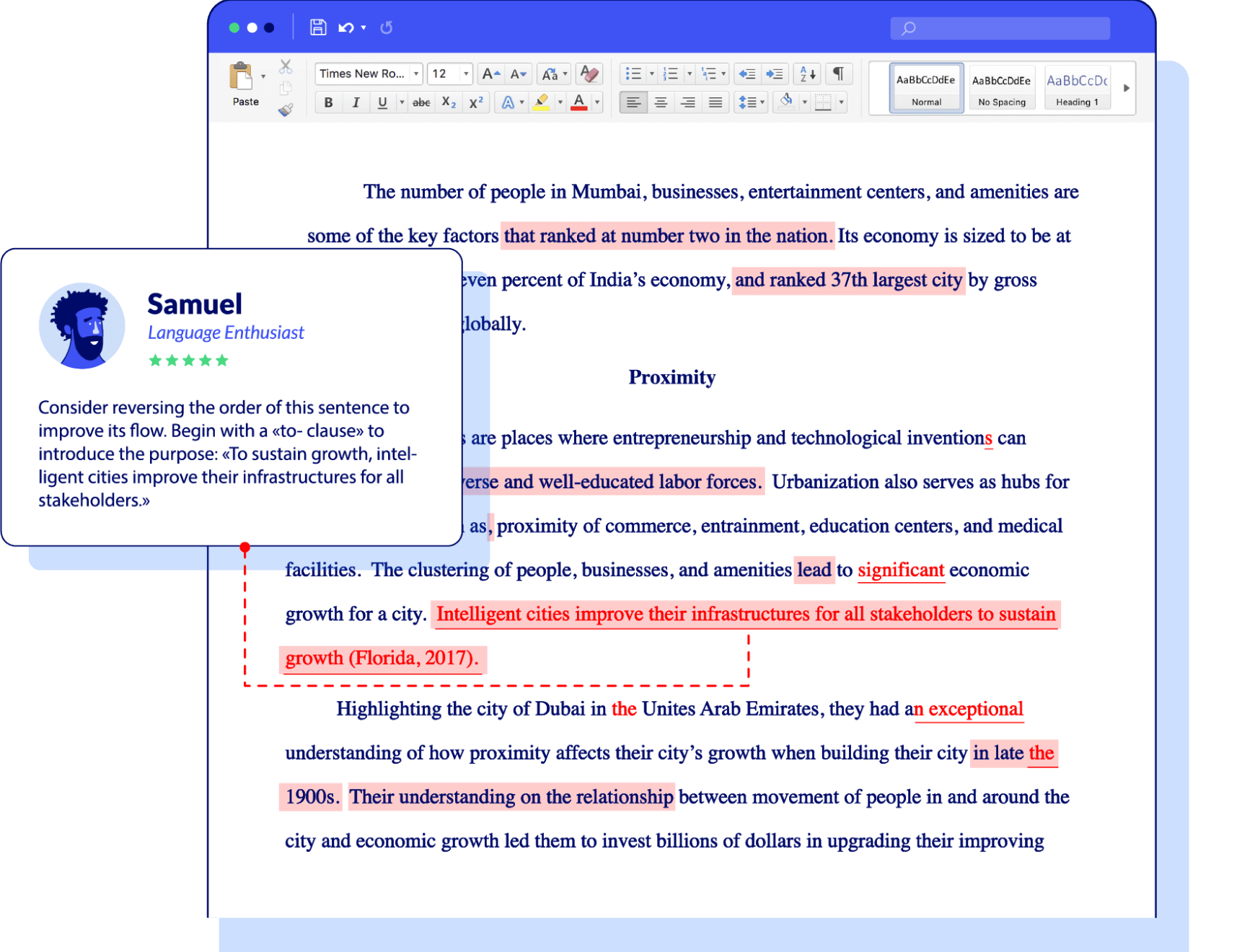Click the Numbering list icon
The image size is (1242, 952).
click(x=671, y=74)
